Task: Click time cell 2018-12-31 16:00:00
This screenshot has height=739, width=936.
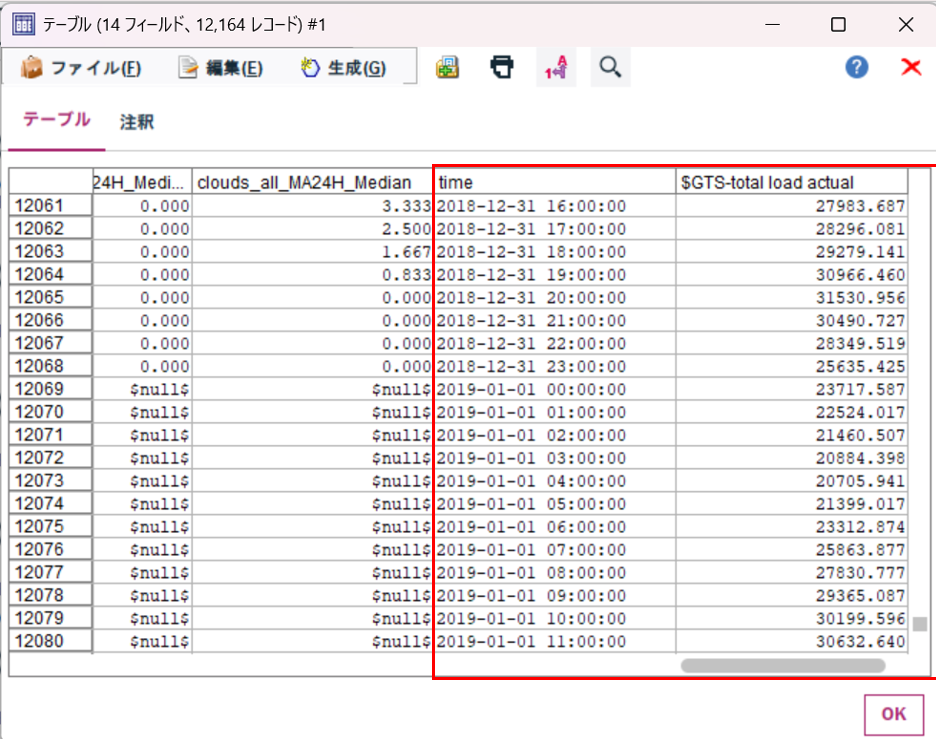Action: click(x=555, y=206)
